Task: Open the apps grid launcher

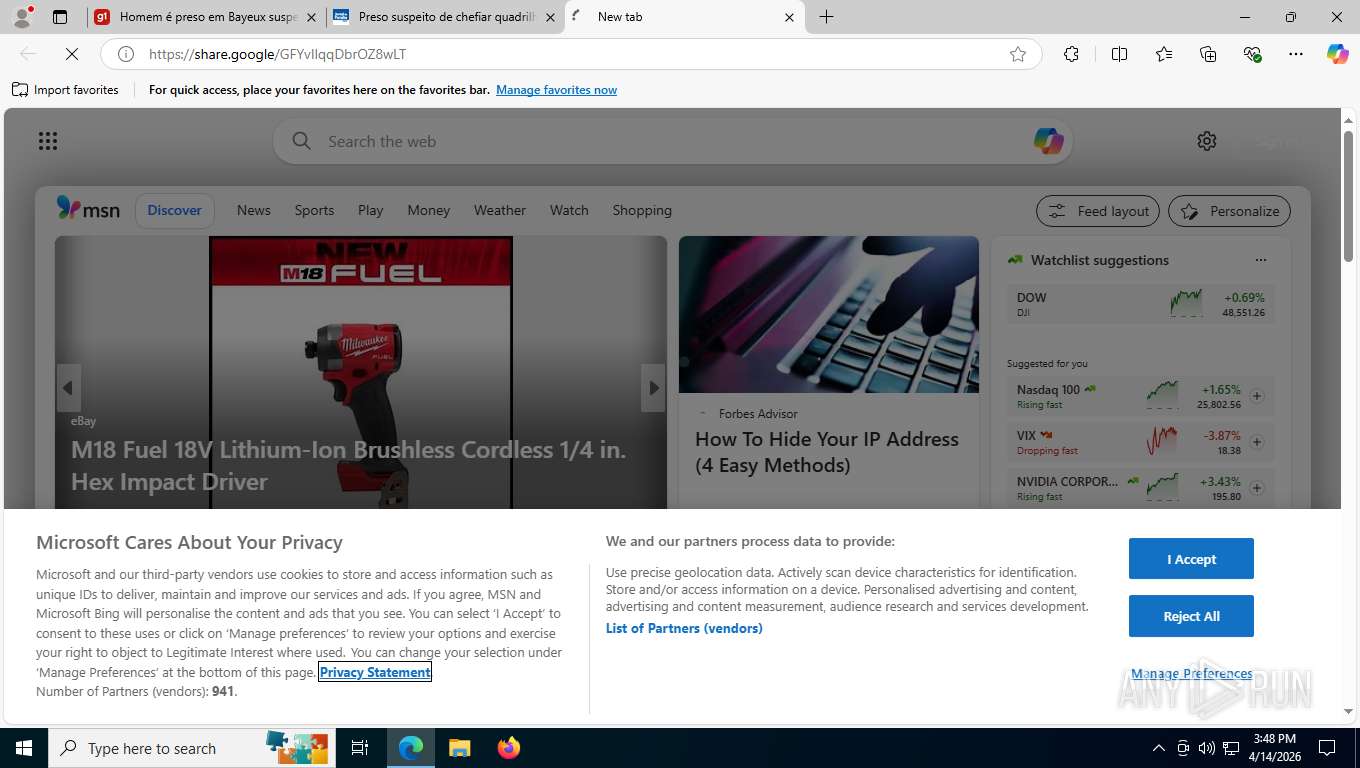Action: pos(48,141)
